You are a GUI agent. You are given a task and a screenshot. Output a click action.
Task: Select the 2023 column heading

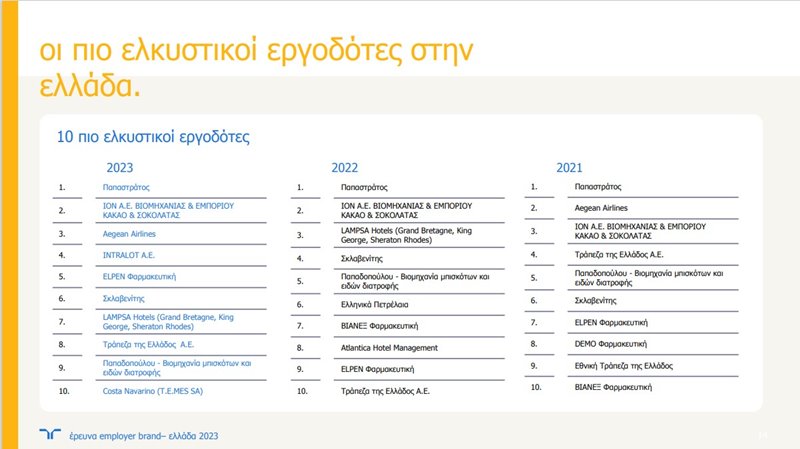pos(119,168)
